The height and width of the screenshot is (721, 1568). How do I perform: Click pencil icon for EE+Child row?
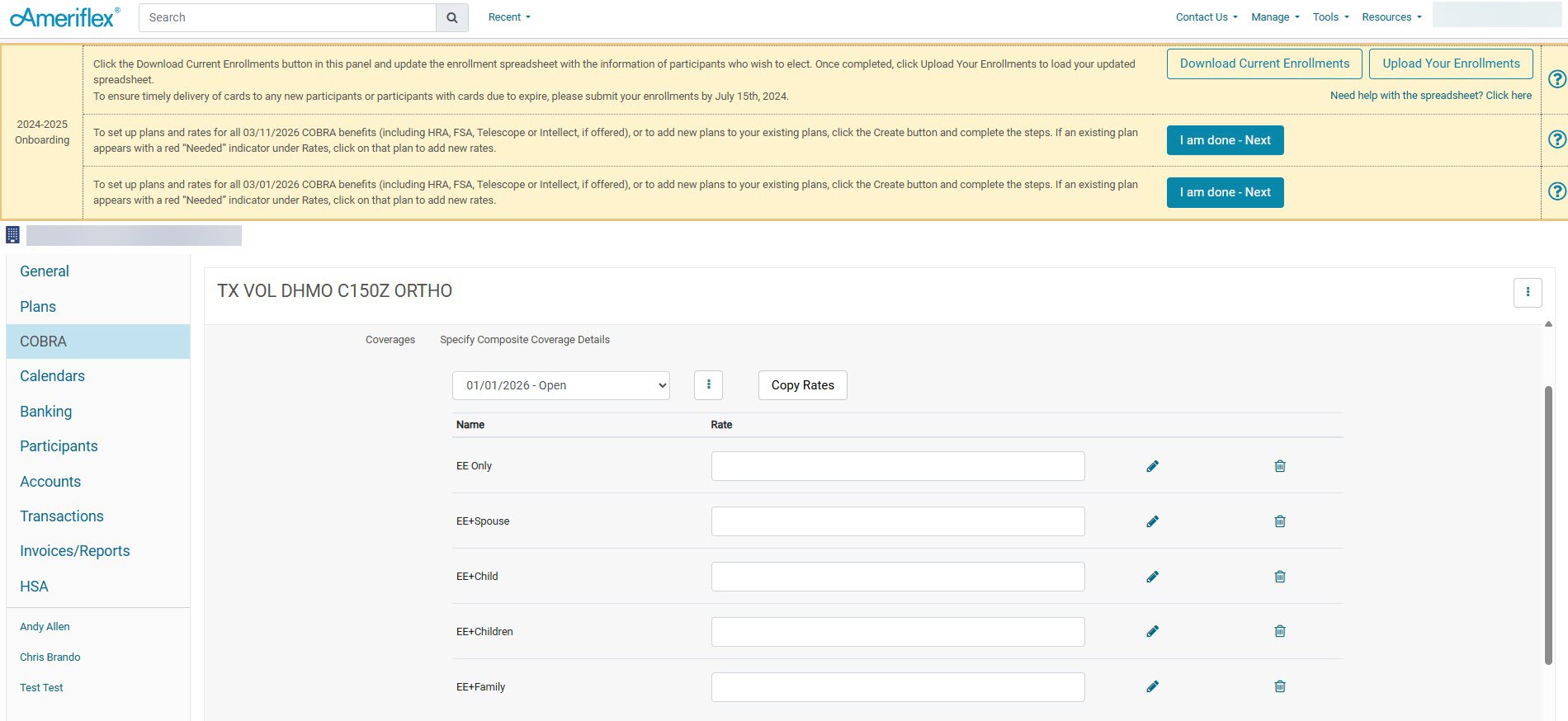pos(1152,577)
